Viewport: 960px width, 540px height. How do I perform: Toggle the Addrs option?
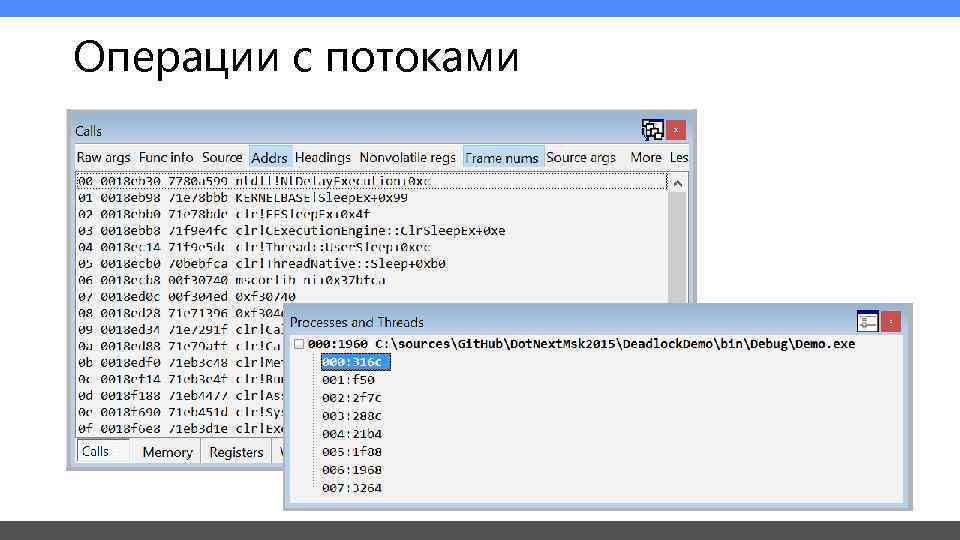coord(269,158)
